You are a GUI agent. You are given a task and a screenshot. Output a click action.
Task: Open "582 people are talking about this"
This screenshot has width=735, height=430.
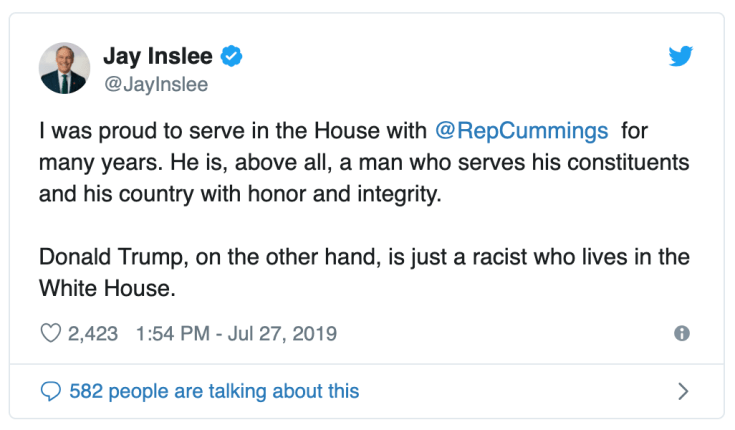point(214,390)
